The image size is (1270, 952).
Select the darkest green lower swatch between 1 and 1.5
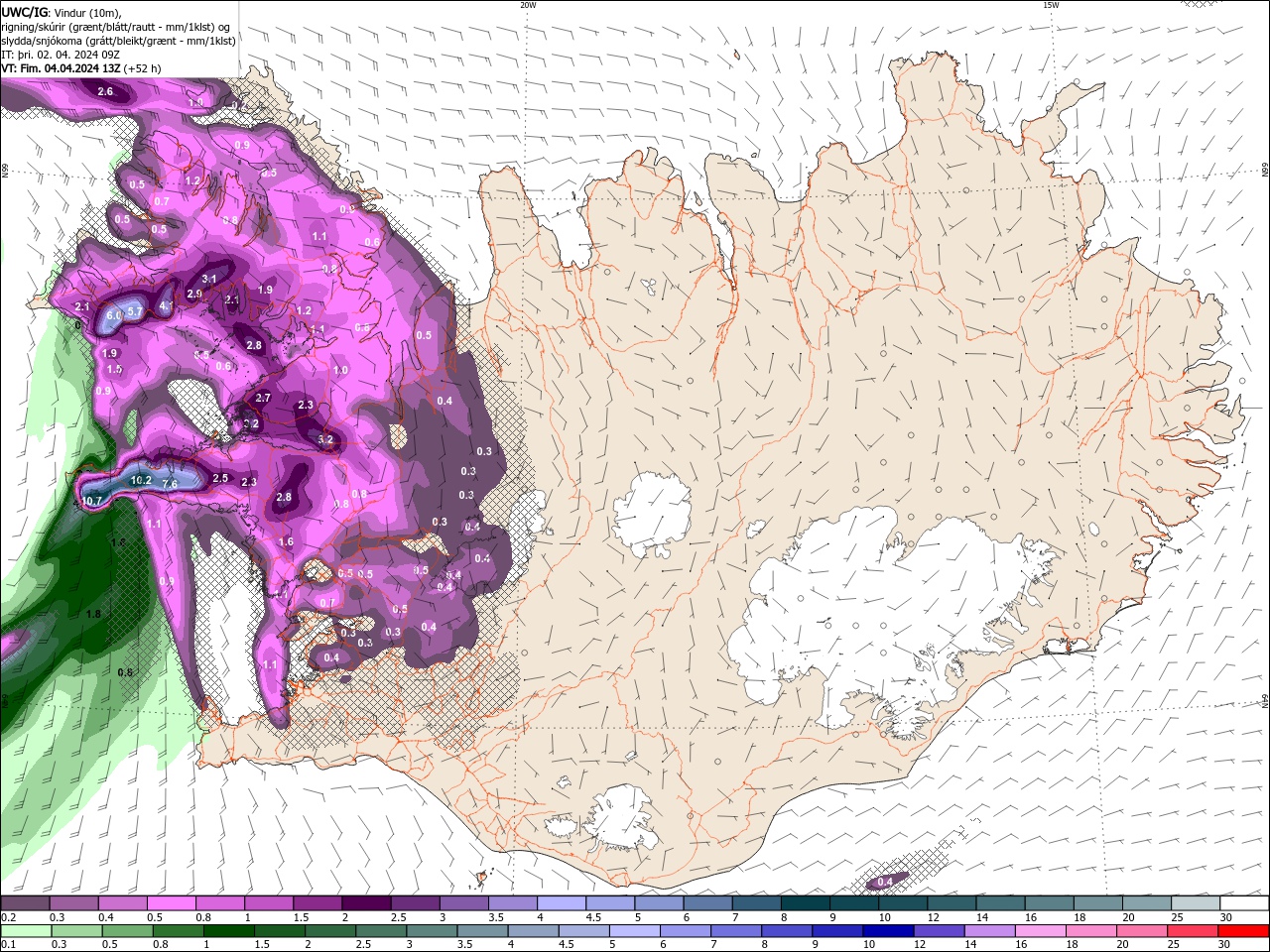point(227,931)
